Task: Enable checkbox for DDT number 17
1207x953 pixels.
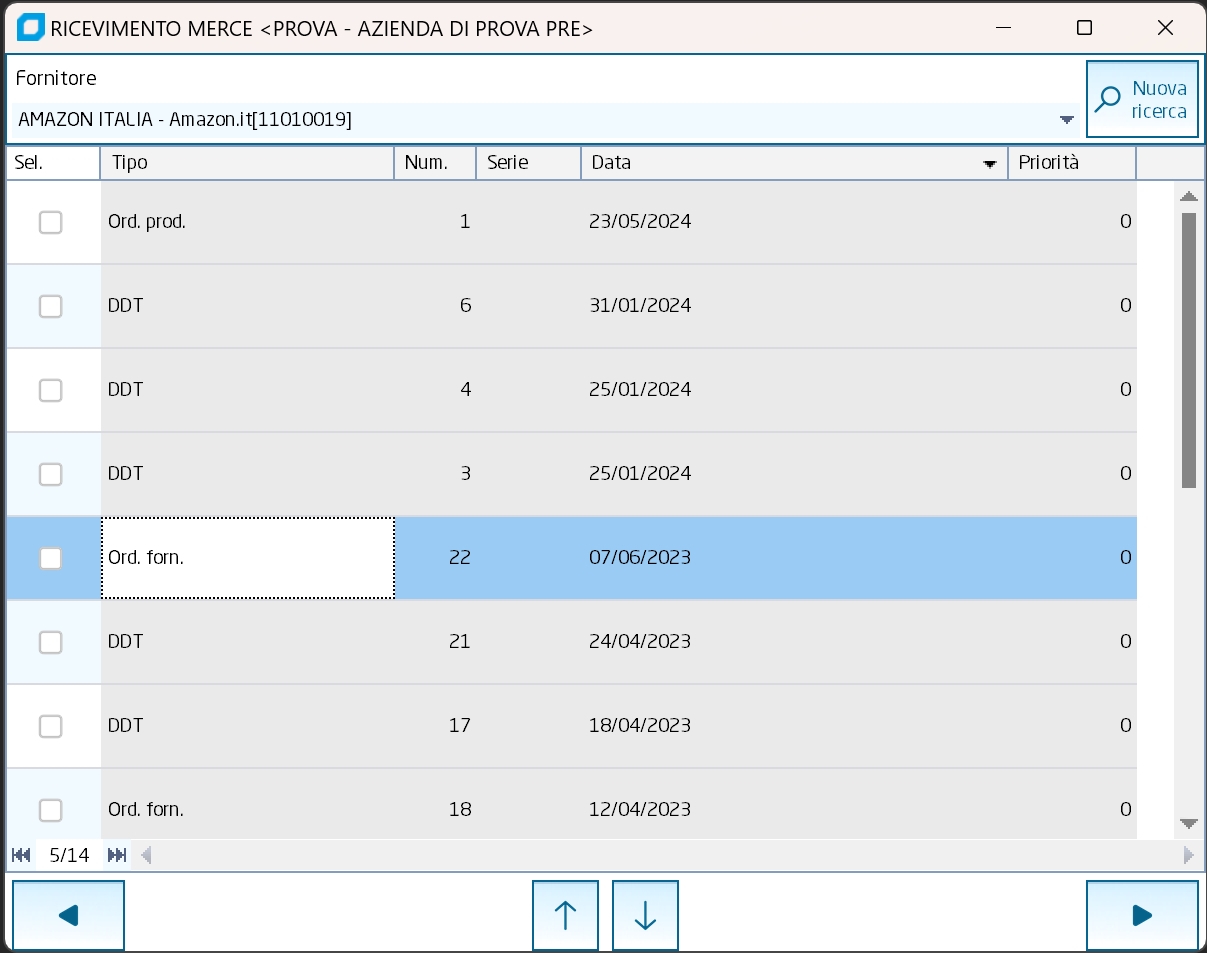Action: point(50,726)
